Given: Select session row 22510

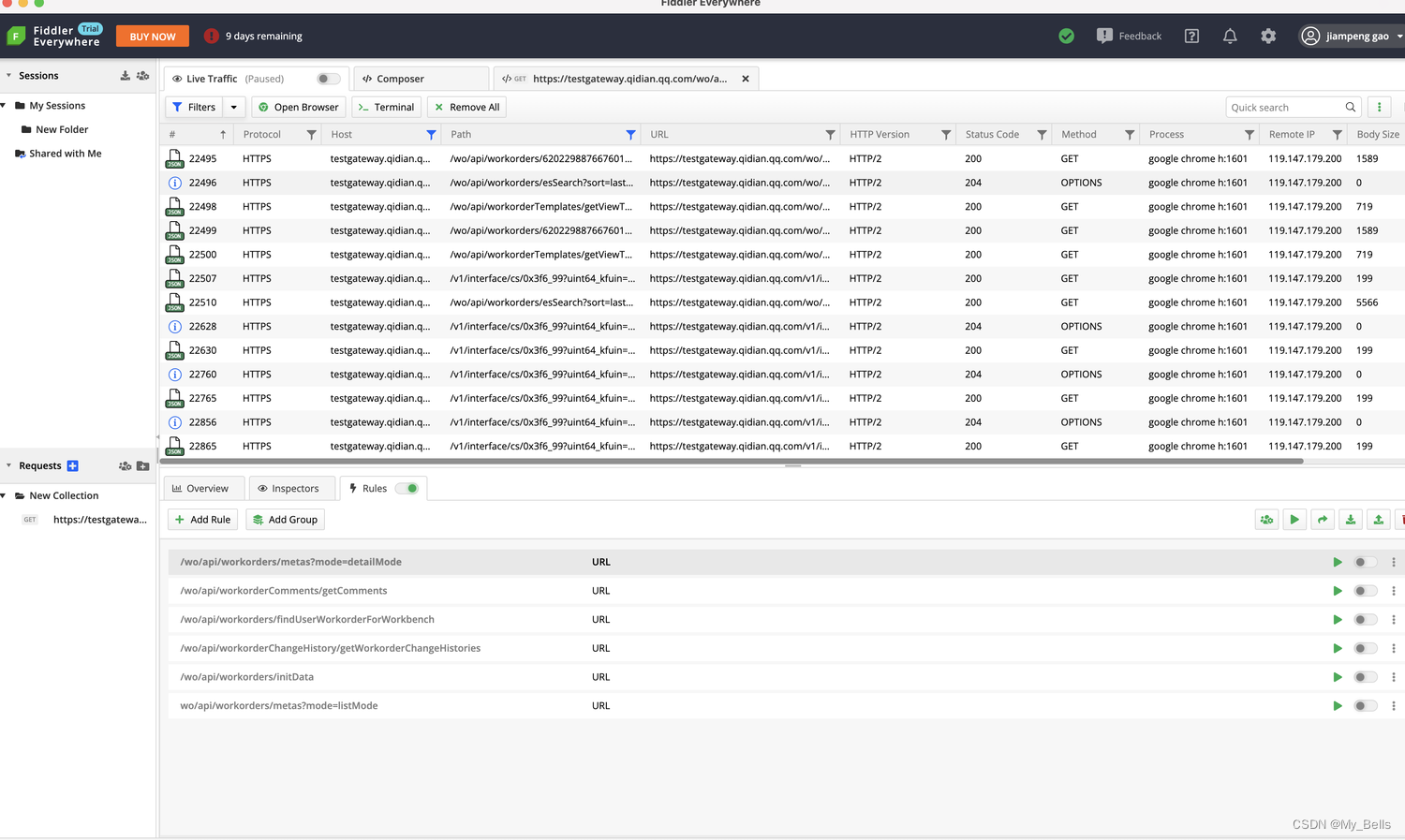Looking at the screenshot, I should pyautogui.click(x=782, y=302).
